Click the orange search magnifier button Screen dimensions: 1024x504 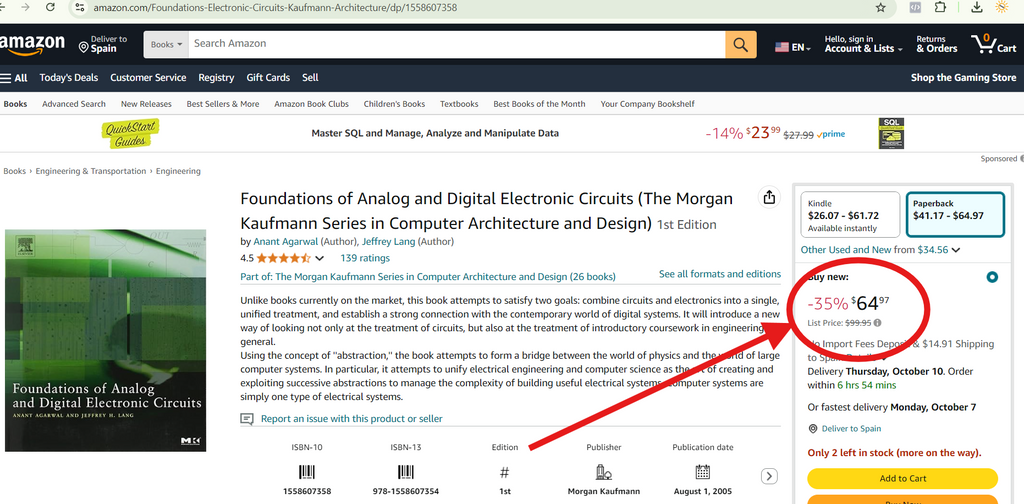[x=740, y=44]
